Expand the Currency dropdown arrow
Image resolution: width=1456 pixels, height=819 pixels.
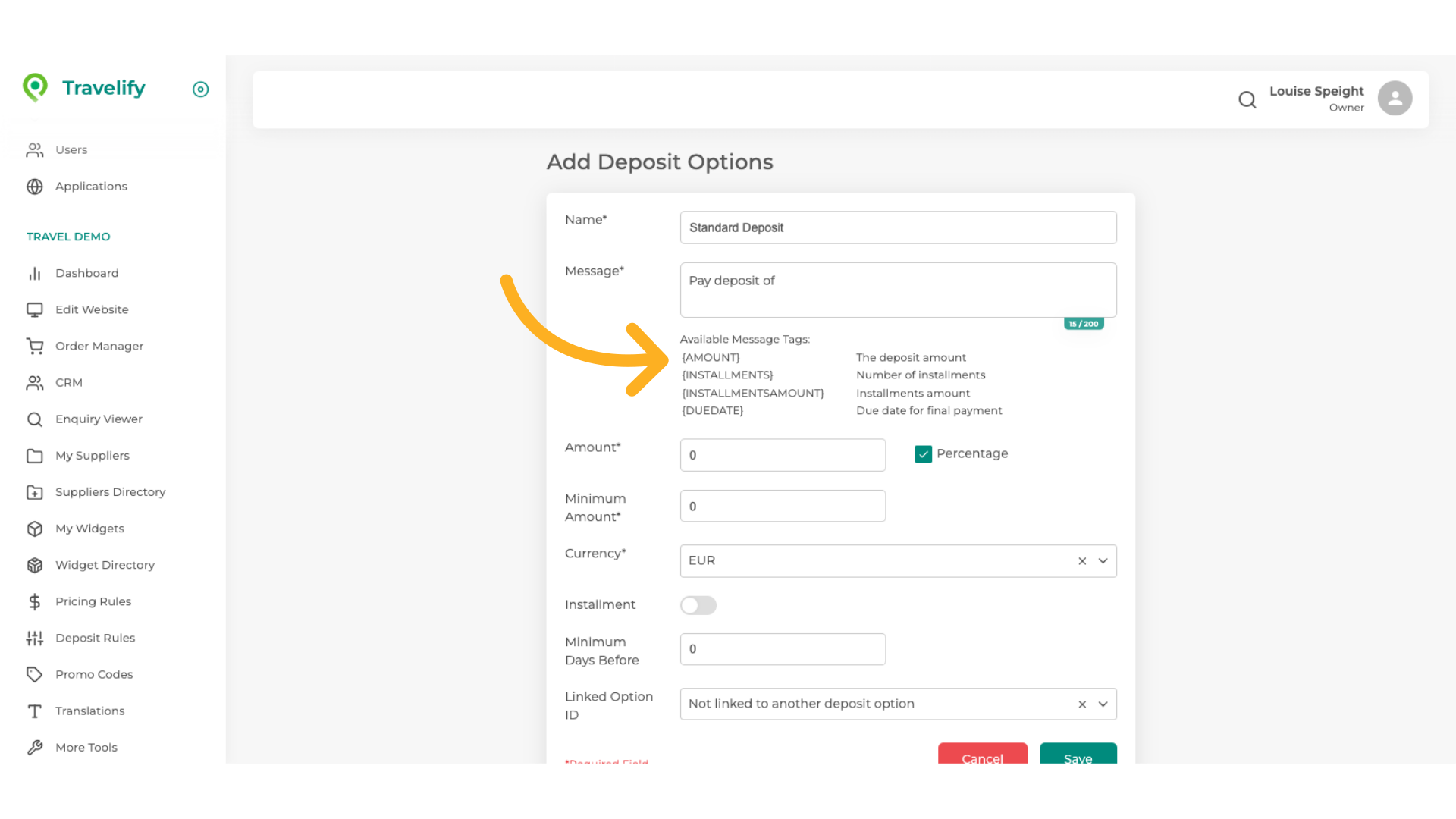(1103, 561)
